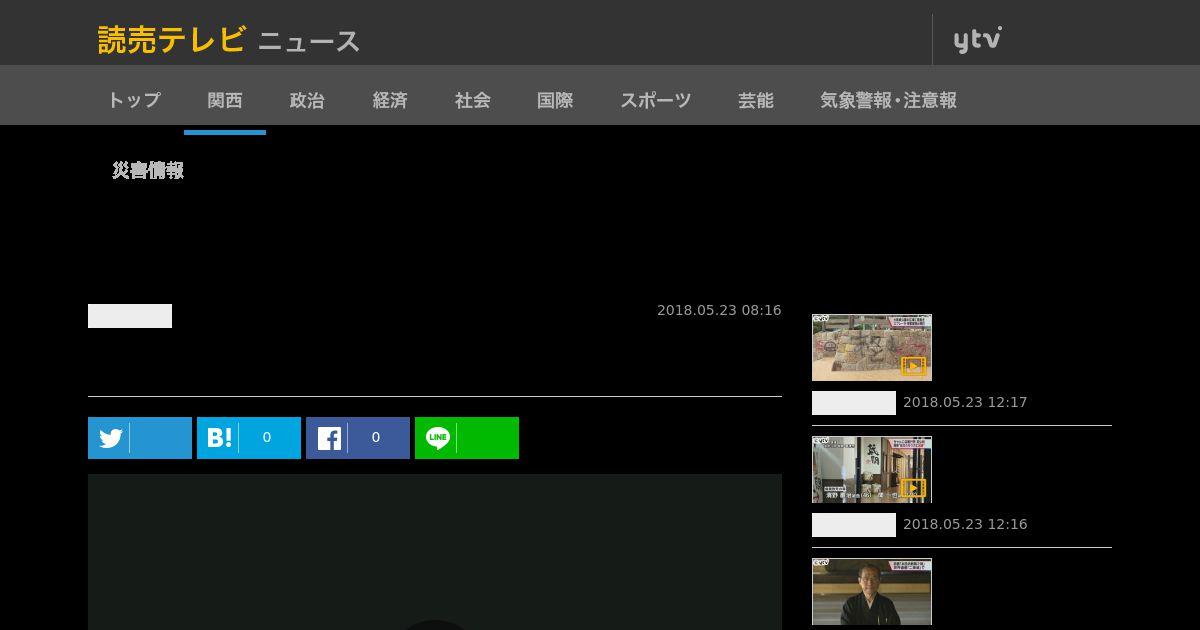Screen dimensions: 1200x630
Task: Send article via LINE button
Action: [x=467, y=438]
